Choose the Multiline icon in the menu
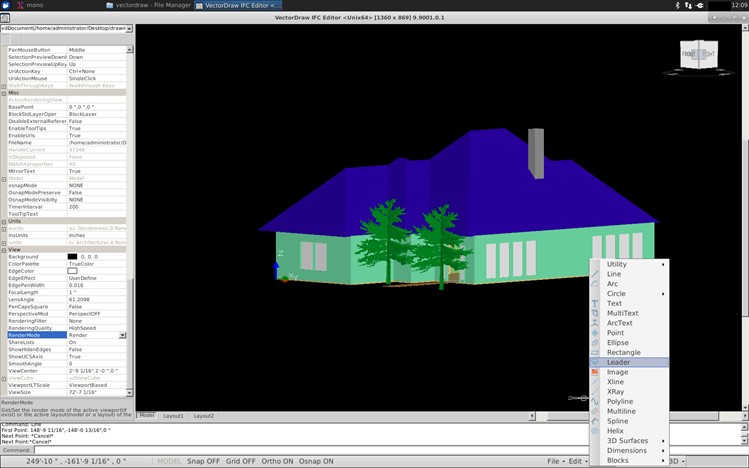The image size is (749, 468). [x=595, y=411]
